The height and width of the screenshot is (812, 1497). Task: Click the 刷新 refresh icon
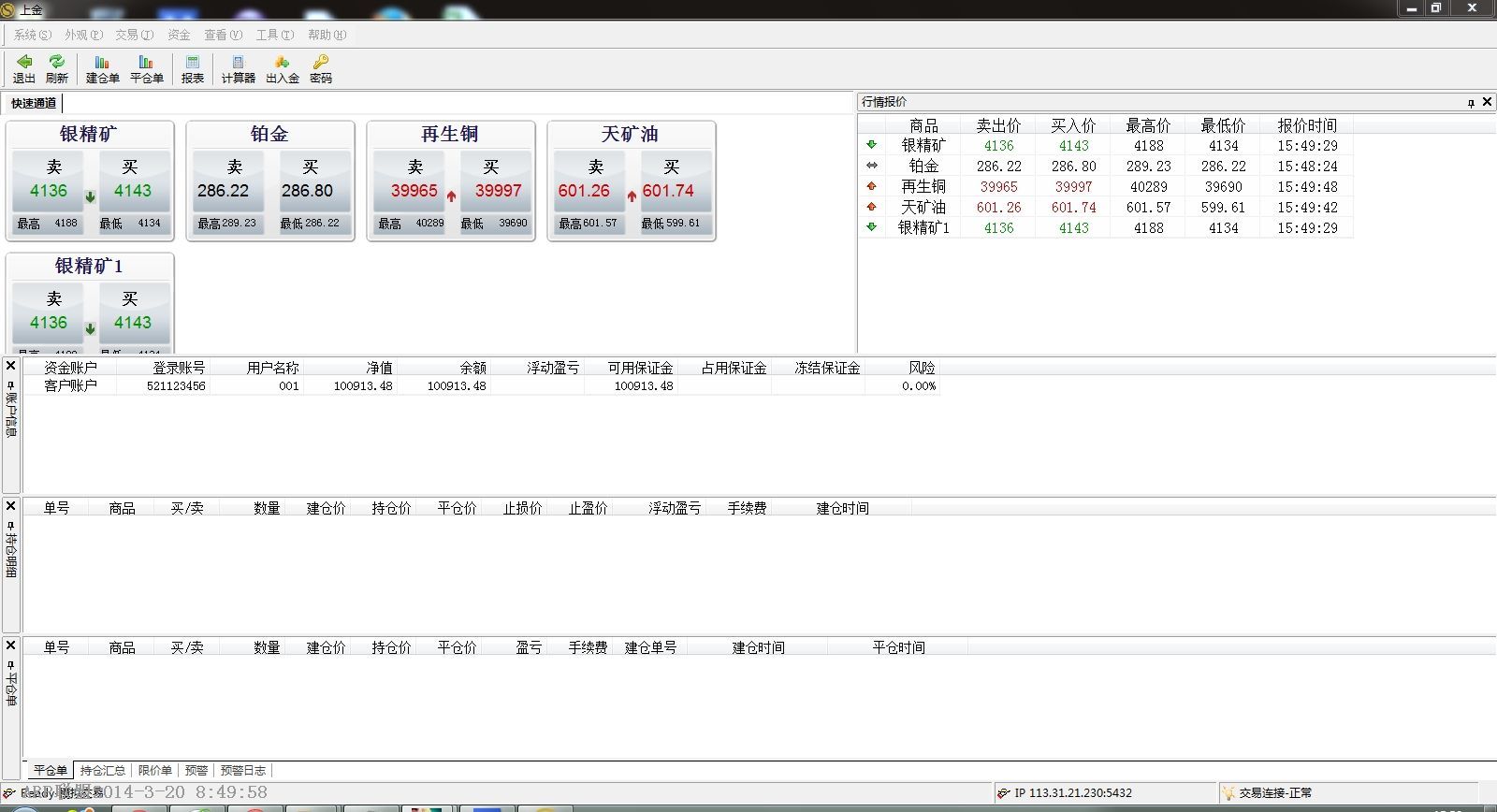57,68
